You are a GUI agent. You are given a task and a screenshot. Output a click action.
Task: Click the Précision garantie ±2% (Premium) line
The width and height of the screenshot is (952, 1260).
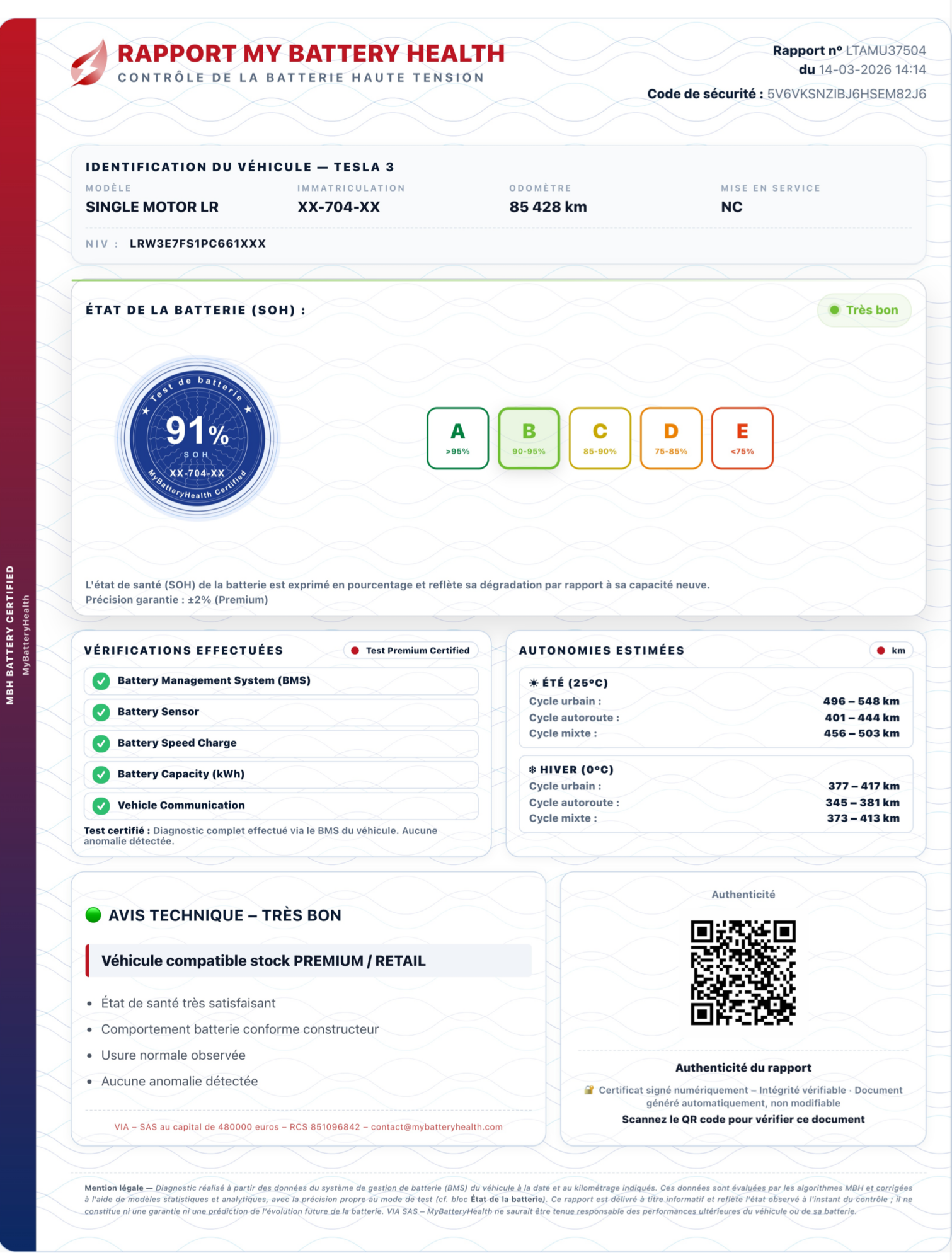177,600
